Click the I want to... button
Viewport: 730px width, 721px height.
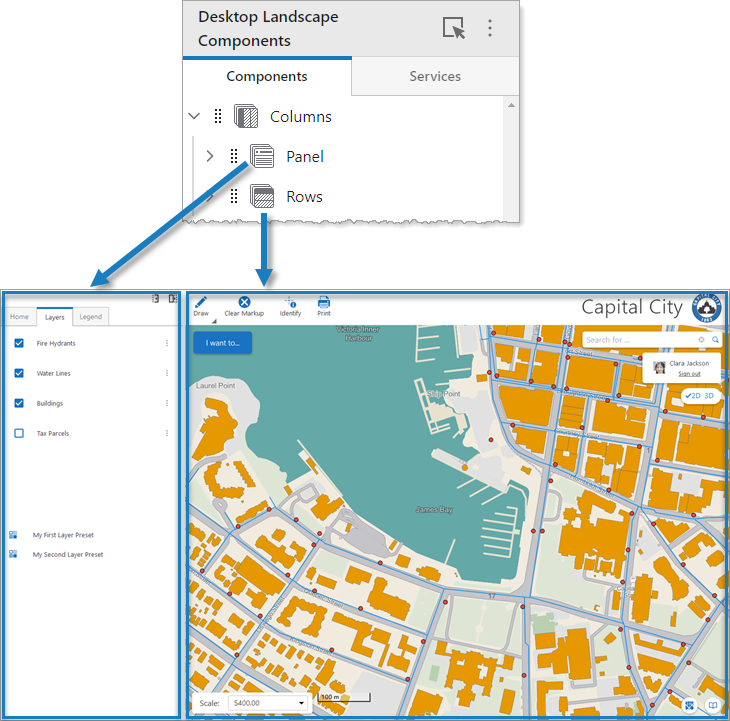tap(223, 343)
